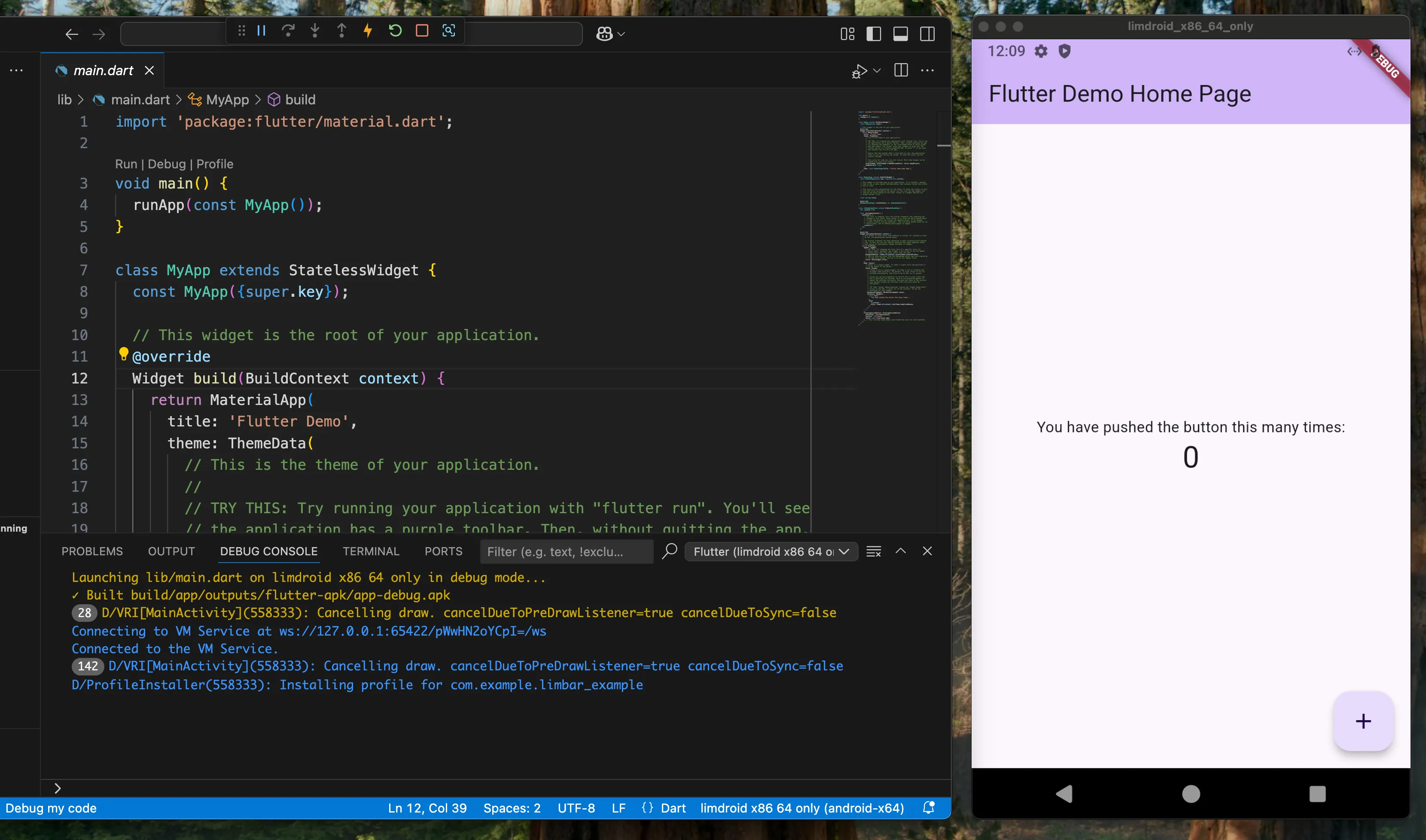Screen dimensions: 1426x840
Task: Toggle the secondary side bar visibility
Action: pyautogui.click(x=928, y=33)
